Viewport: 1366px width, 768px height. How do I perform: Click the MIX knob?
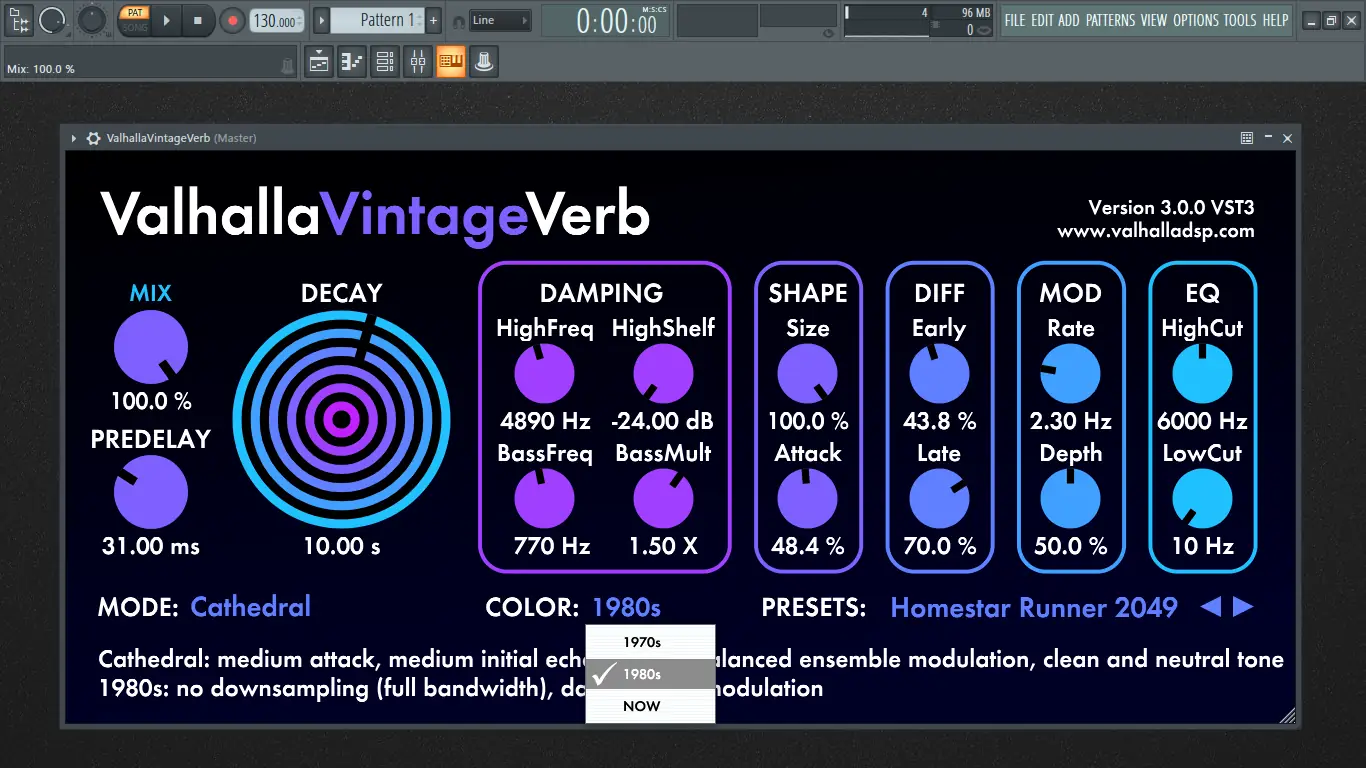tap(151, 347)
